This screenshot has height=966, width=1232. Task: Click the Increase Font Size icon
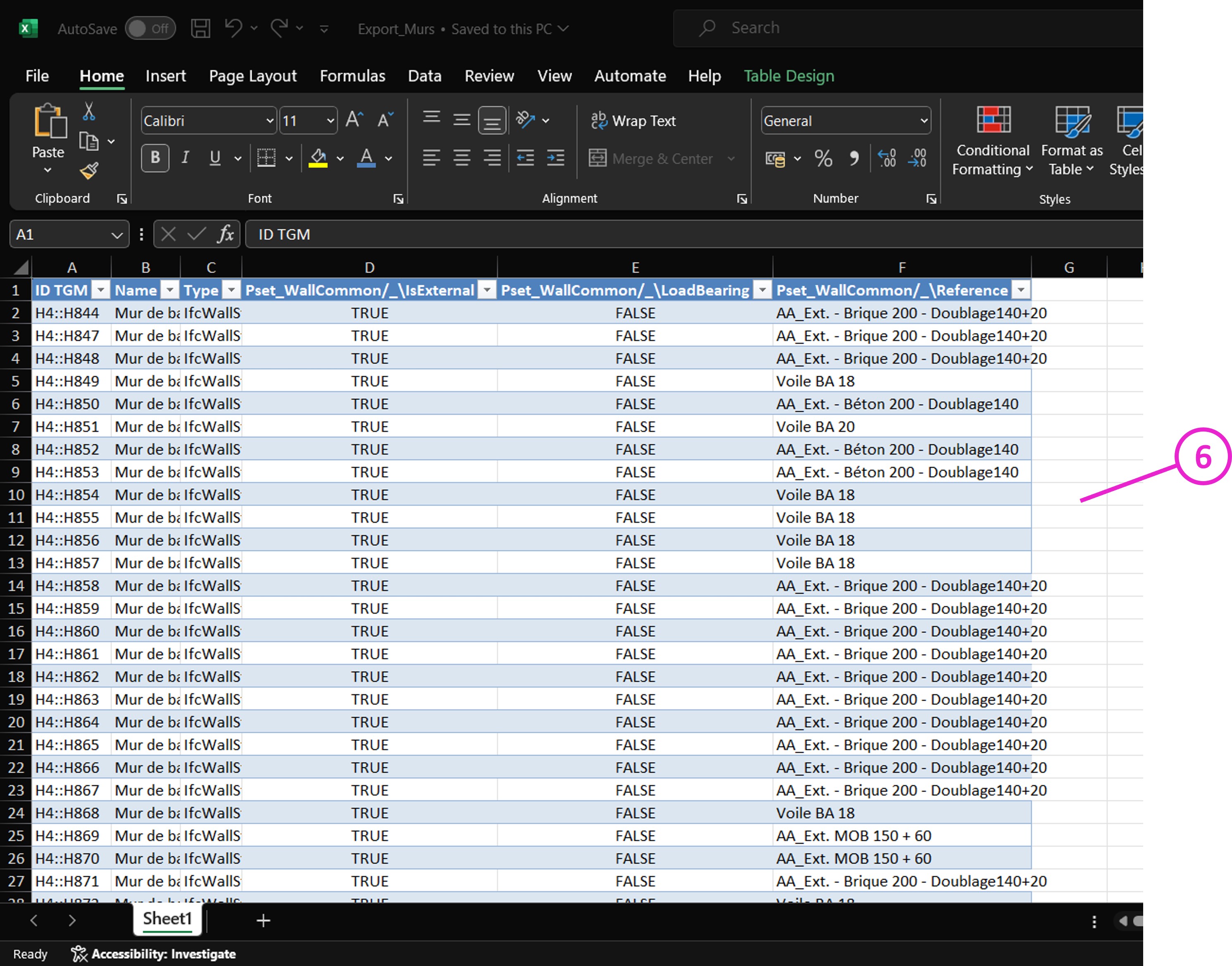[x=354, y=120]
